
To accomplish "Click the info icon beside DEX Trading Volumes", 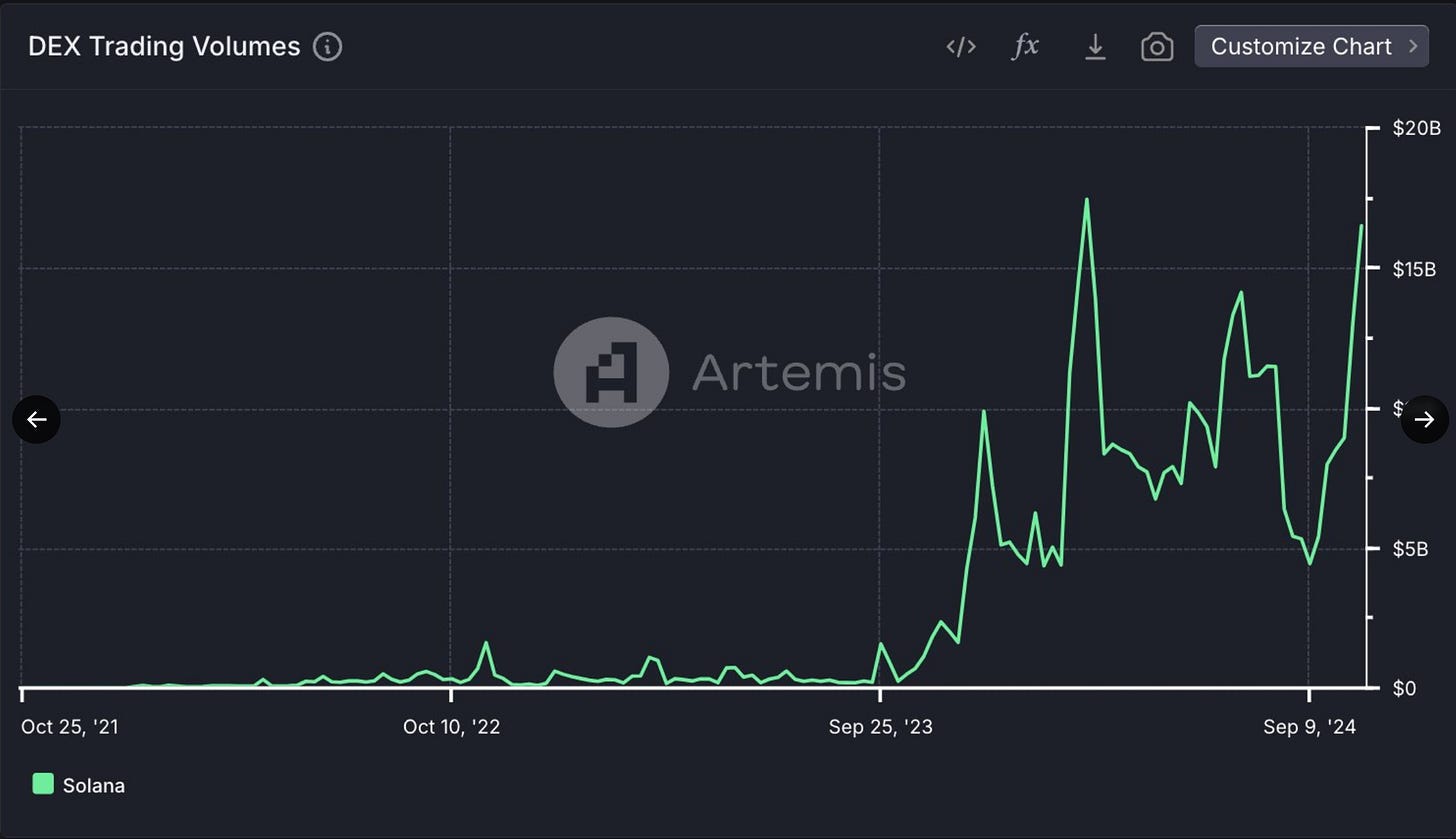I will 328,47.
